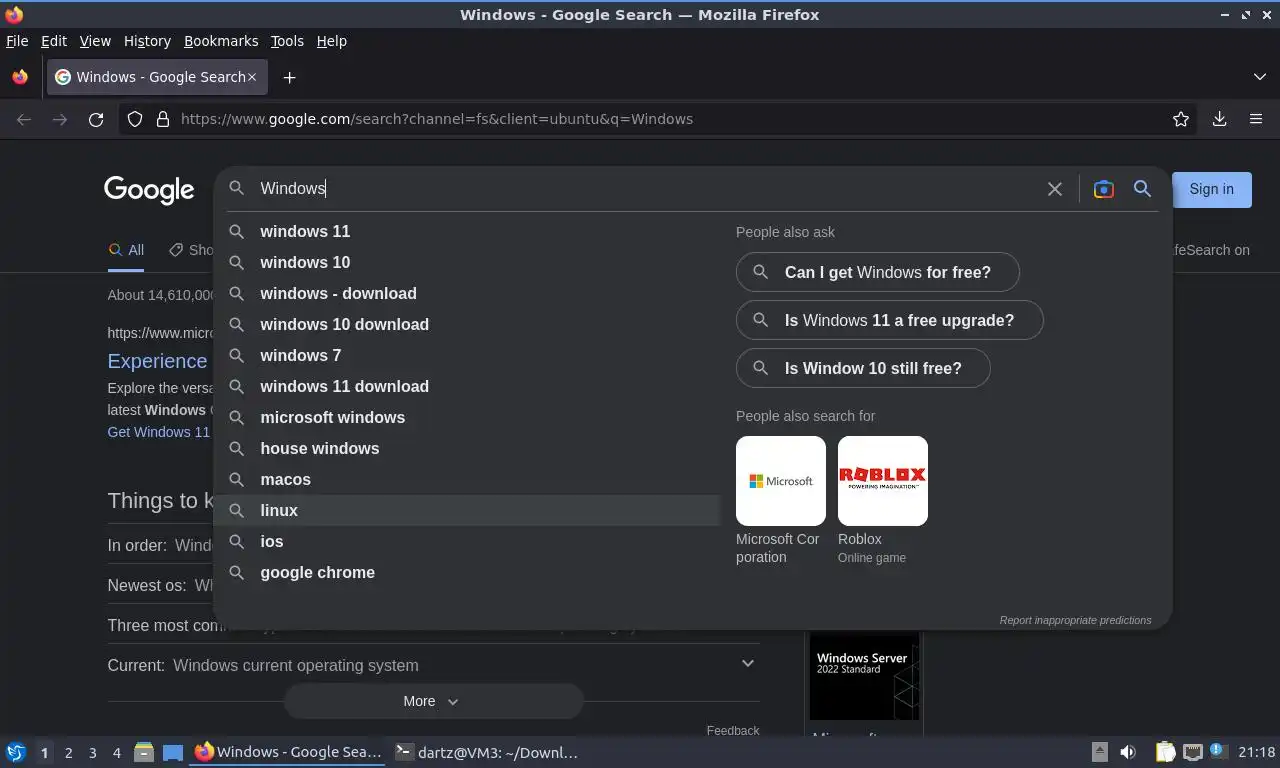Open the Firefox hamburger application menu

[1256, 119]
